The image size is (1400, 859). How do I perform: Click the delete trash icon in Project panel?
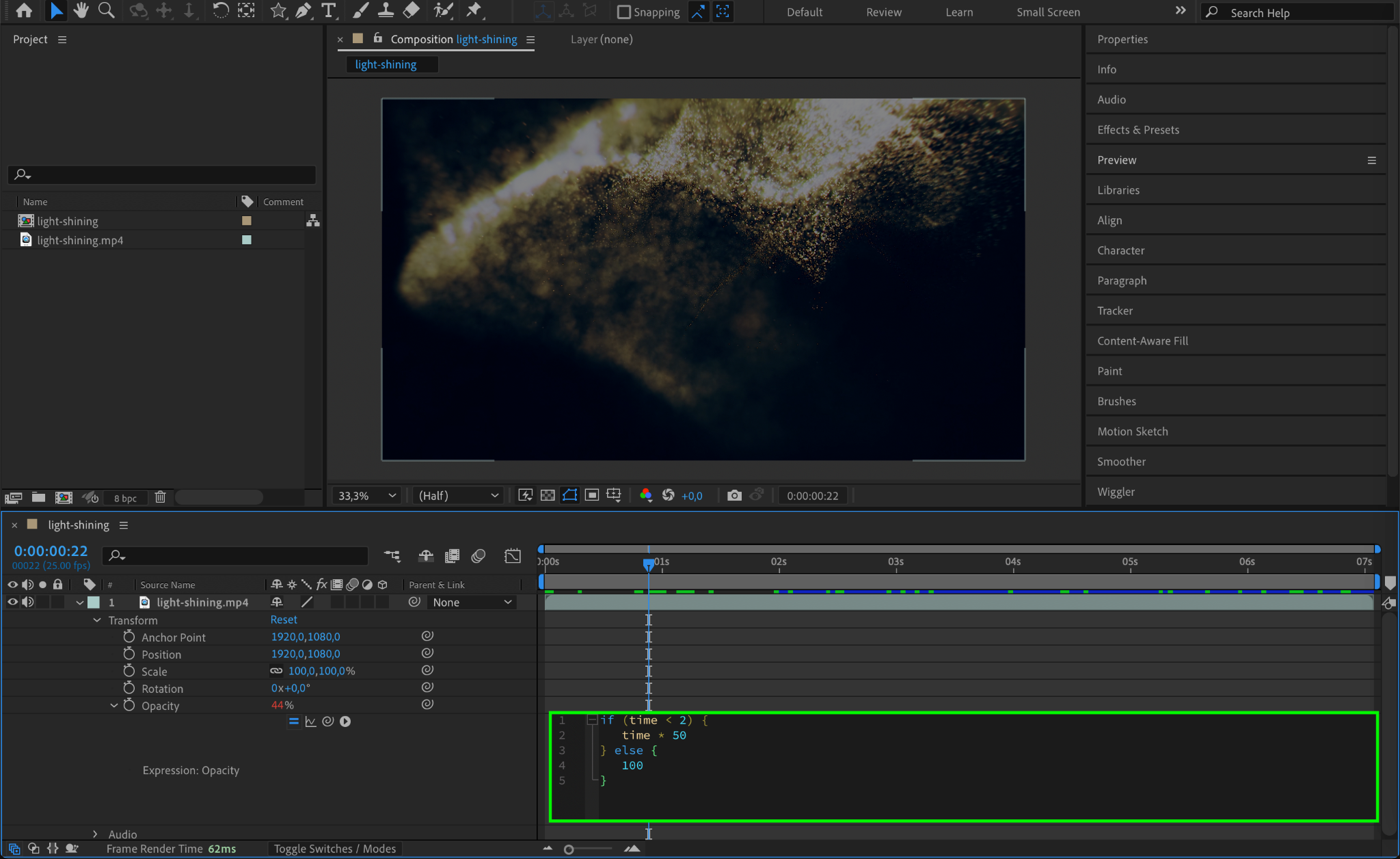(x=160, y=497)
